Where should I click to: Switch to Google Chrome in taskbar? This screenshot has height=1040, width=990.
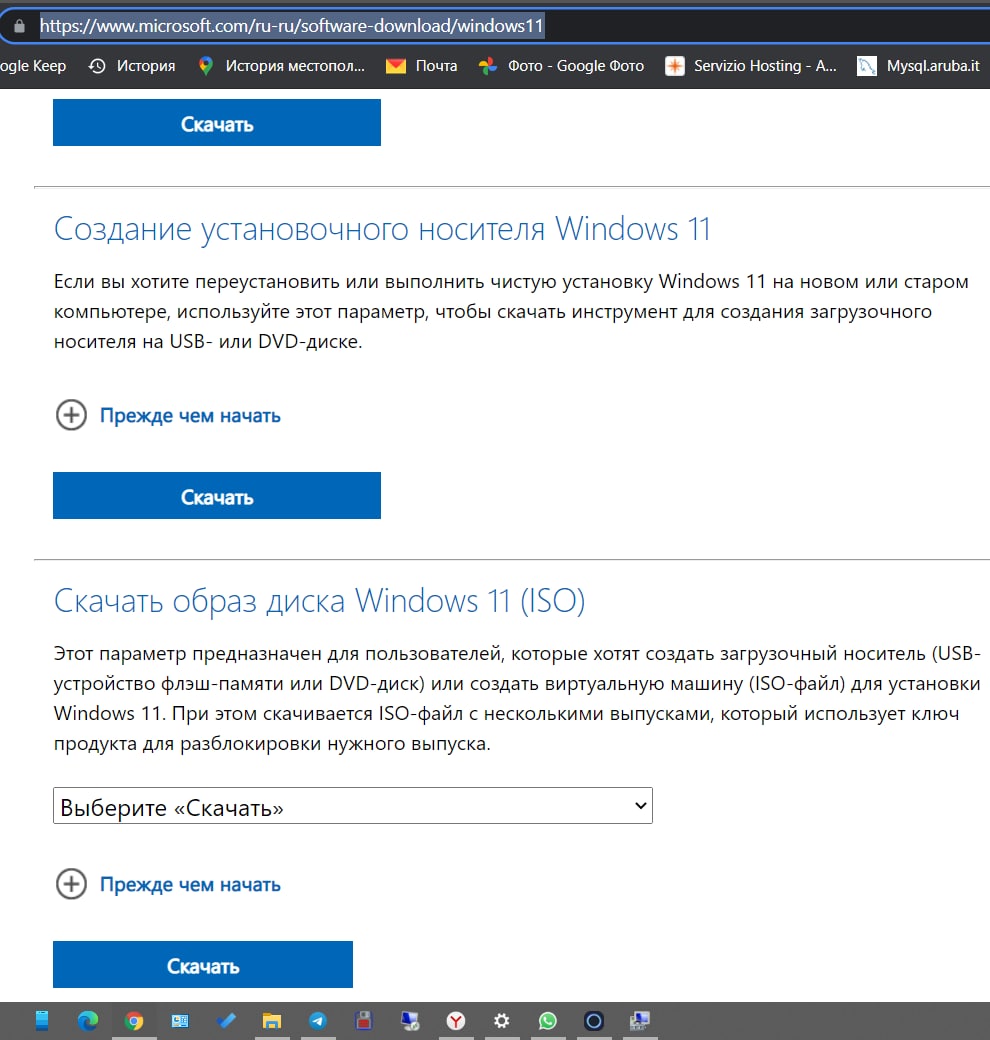(x=134, y=1021)
